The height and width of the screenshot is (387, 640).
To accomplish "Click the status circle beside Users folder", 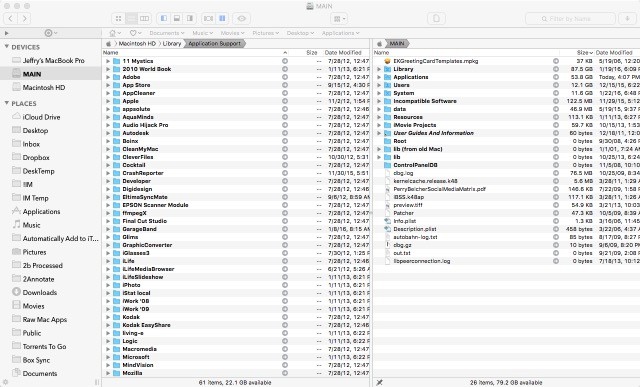I will click(556, 85).
